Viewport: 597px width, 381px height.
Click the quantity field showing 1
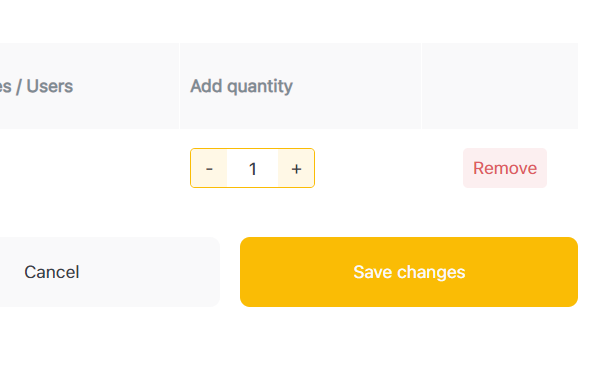[x=252, y=168]
